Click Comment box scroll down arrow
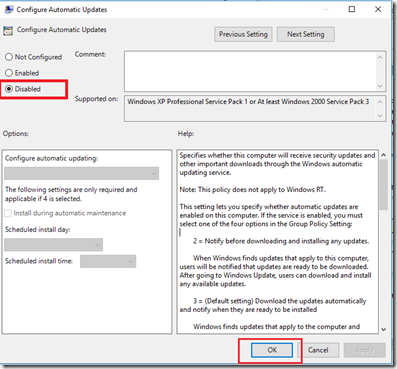This screenshot has height=369, width=397. pyautogui.click(x=380, y=86)
